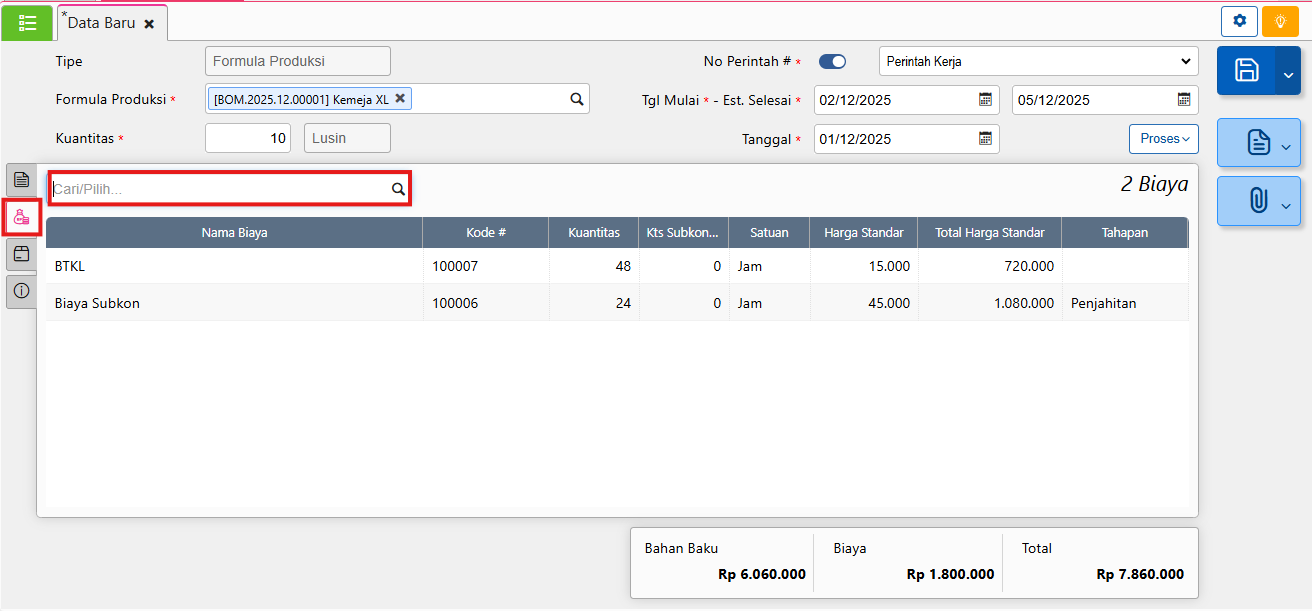The width and height of the screenshot is (1312, 611).
Task: Open the green list menu icon
Action: click(x=27, y=22)
